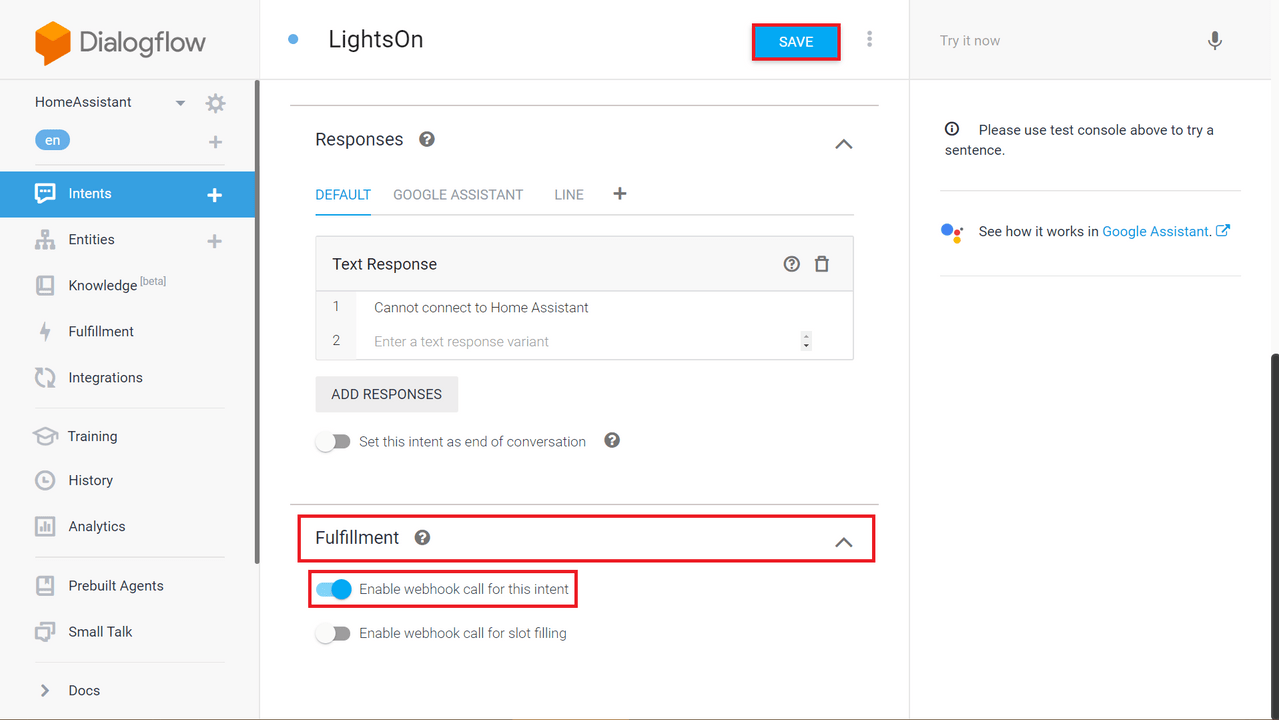Open agent settings gear icon
The image size is (1279, 720).
point(215,103)
